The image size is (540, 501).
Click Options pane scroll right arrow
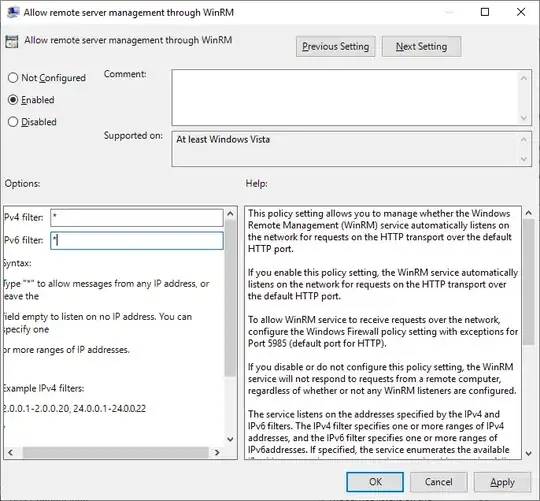point(217,452)
